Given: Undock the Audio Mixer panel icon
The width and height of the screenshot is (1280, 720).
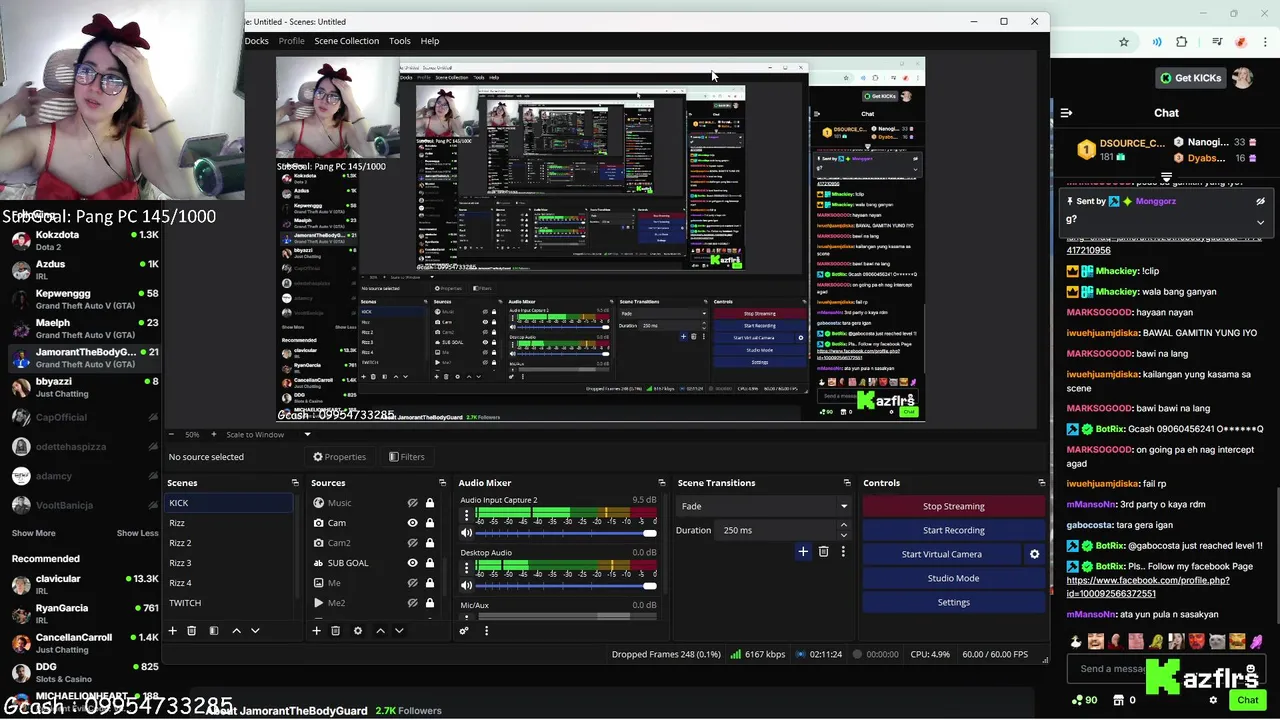Looking at the screenshot, I should tap(661, 483).
